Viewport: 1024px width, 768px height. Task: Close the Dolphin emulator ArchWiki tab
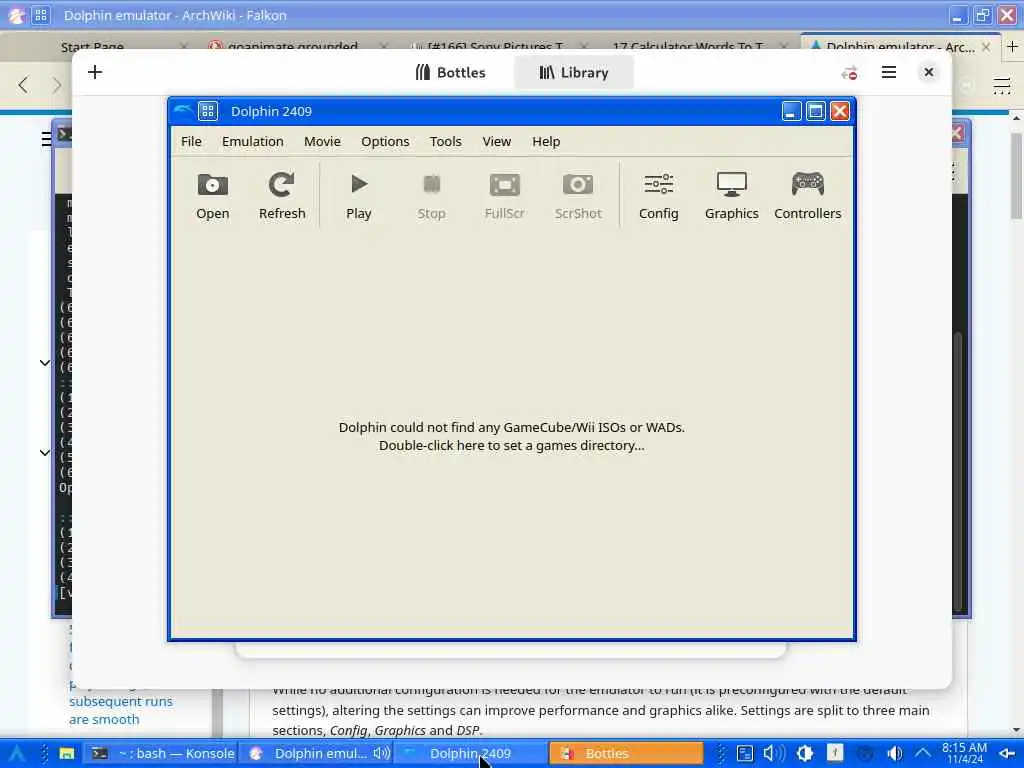pyautogui.click(x=986, y=47)
